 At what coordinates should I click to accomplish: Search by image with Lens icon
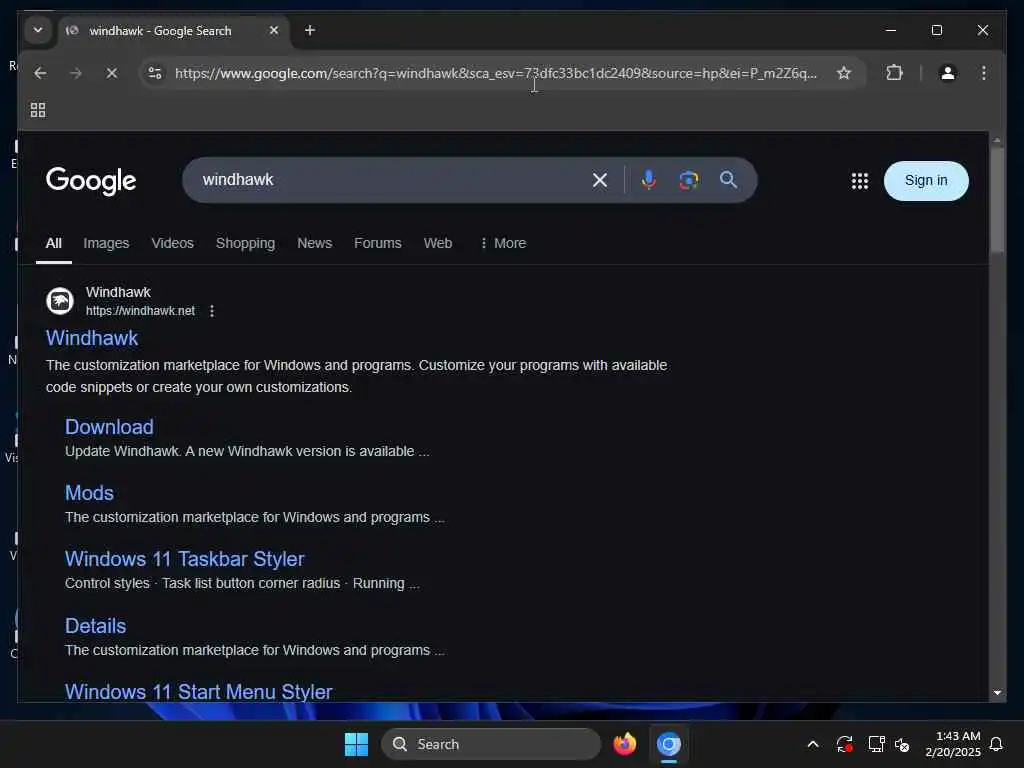tap(688, 180)
